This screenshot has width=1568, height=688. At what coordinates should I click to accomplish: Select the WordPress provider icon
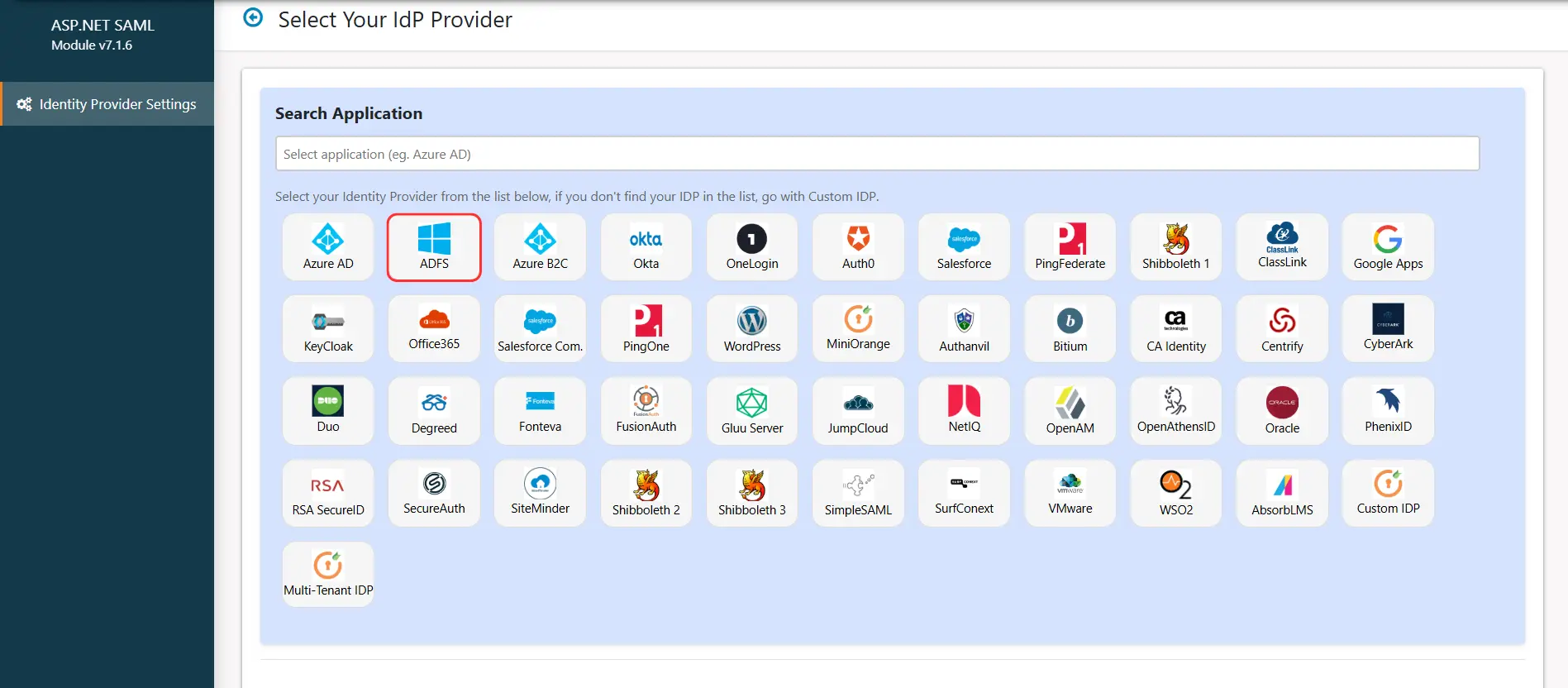(x=751, y=329)
